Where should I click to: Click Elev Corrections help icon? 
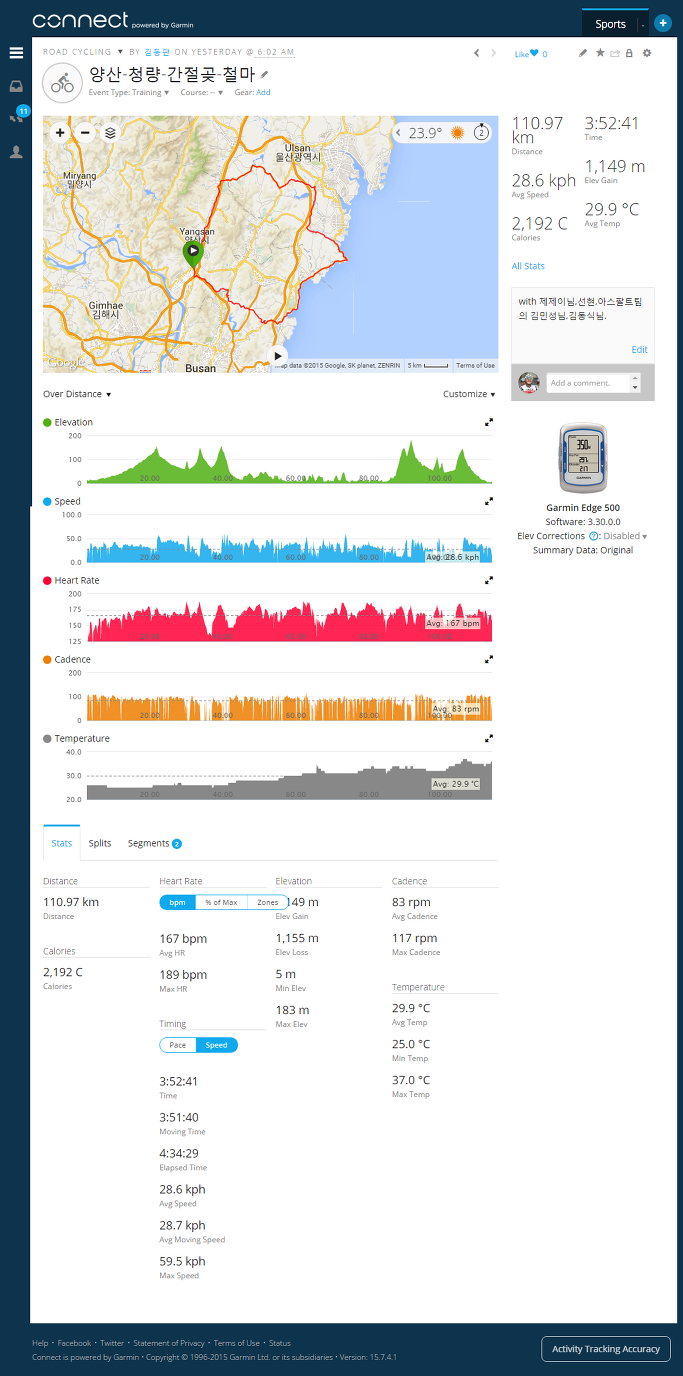594,536
